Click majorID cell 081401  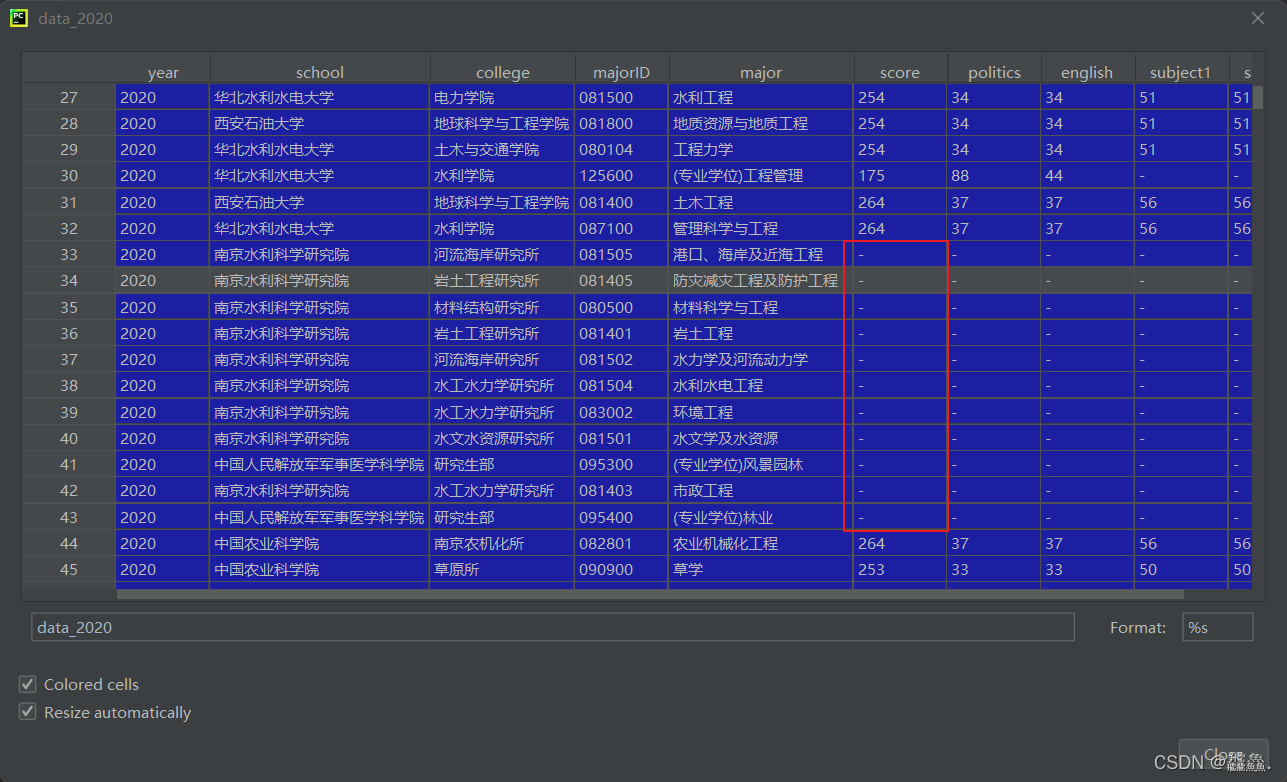pyautogui.click(x=622, y=333)
